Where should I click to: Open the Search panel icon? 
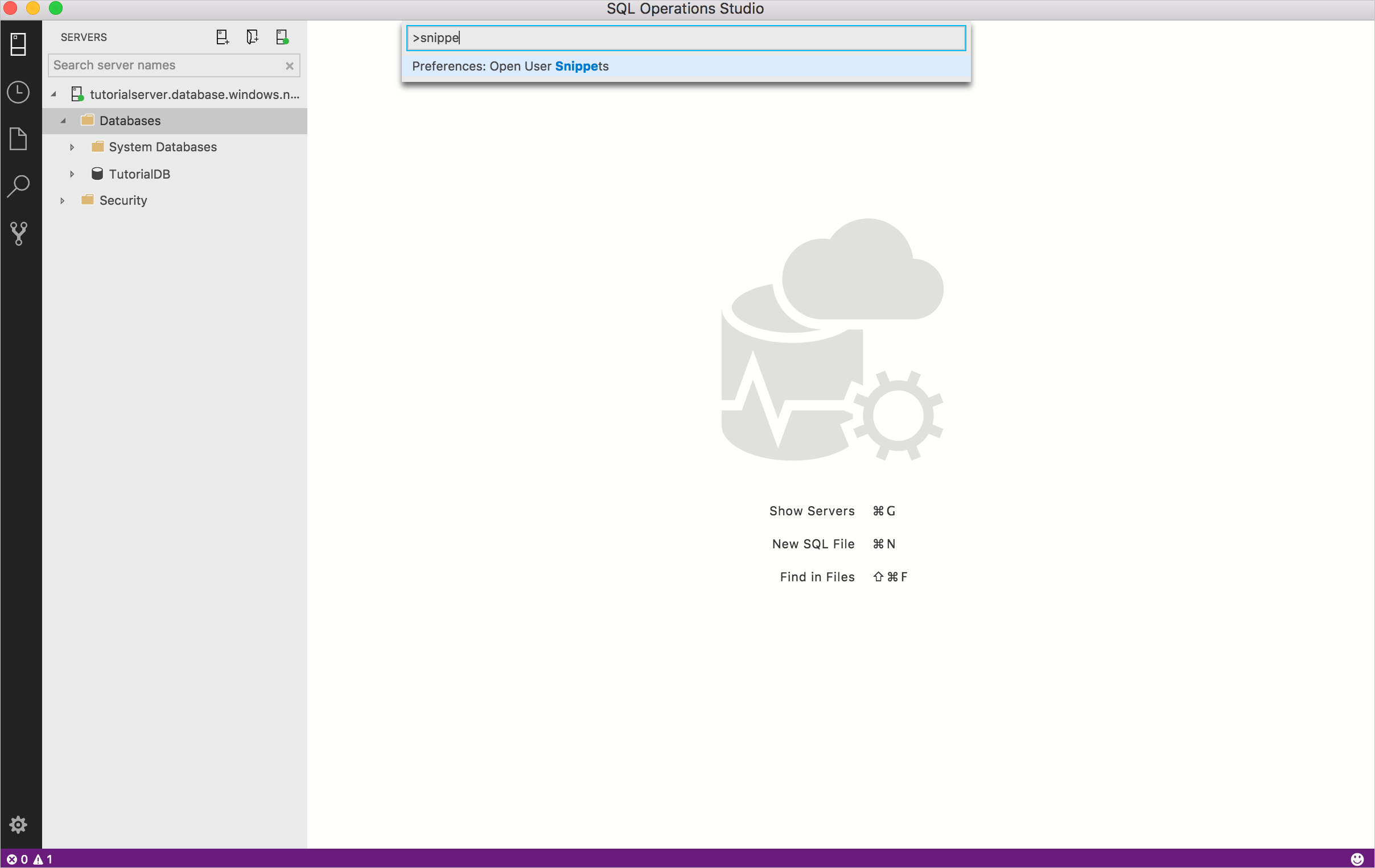click(x=18, y=186)
